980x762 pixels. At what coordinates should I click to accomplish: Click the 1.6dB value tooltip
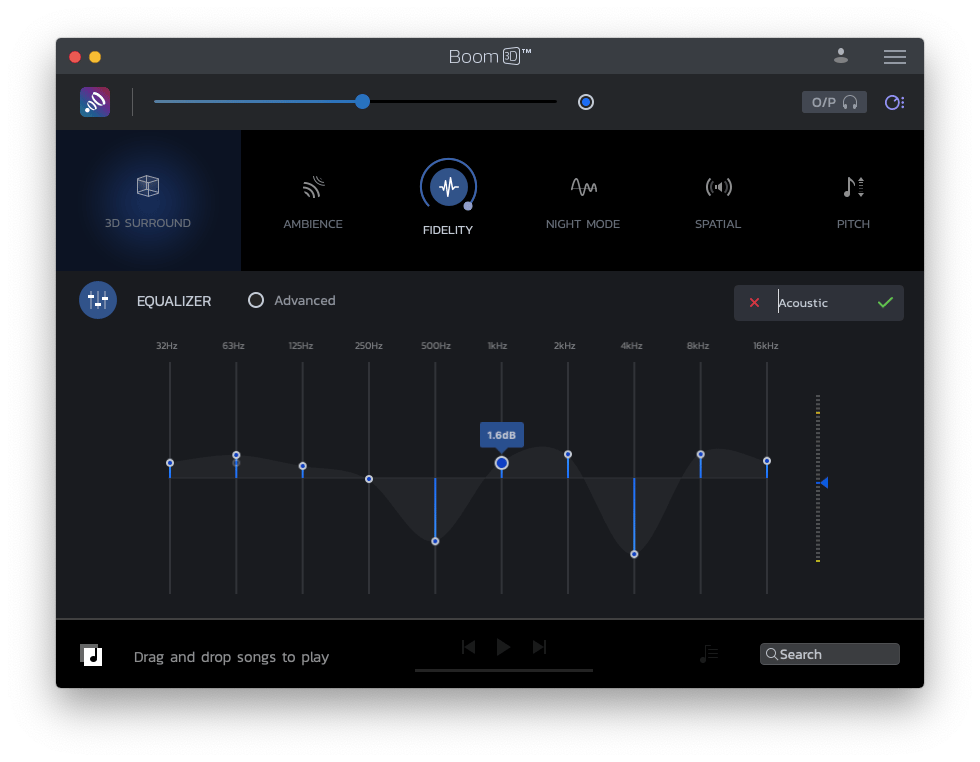501,435
